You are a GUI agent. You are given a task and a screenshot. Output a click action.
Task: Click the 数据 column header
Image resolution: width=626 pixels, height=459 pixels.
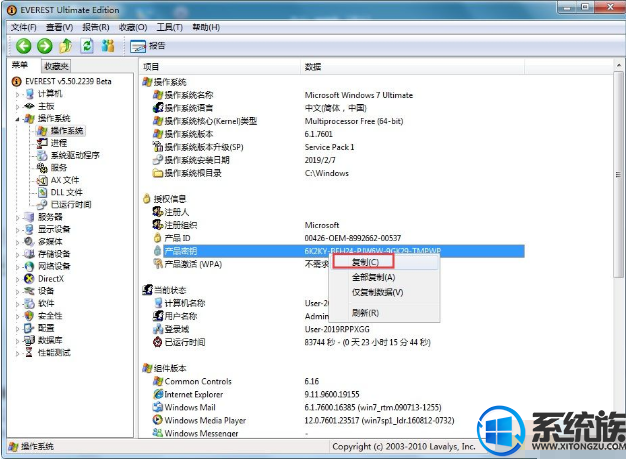(412, 67)
